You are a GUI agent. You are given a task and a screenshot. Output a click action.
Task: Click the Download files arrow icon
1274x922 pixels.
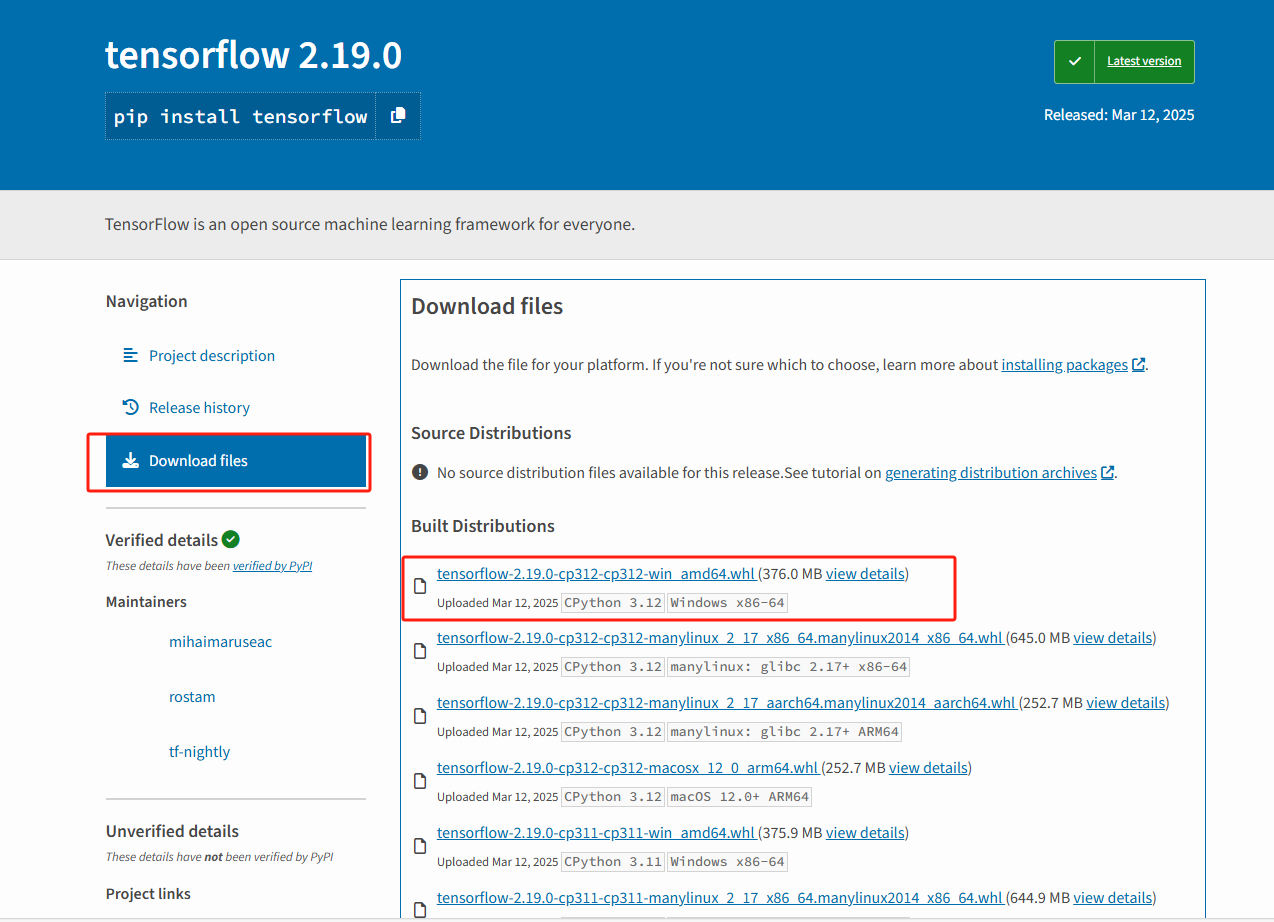130,460
